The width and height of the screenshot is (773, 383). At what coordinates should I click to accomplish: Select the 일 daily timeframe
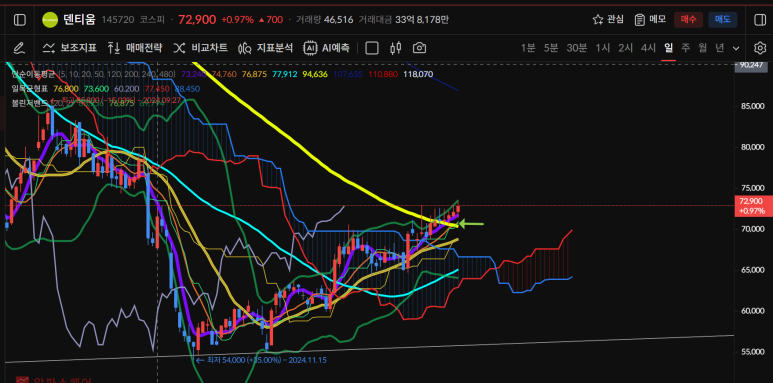click(668, 48)
